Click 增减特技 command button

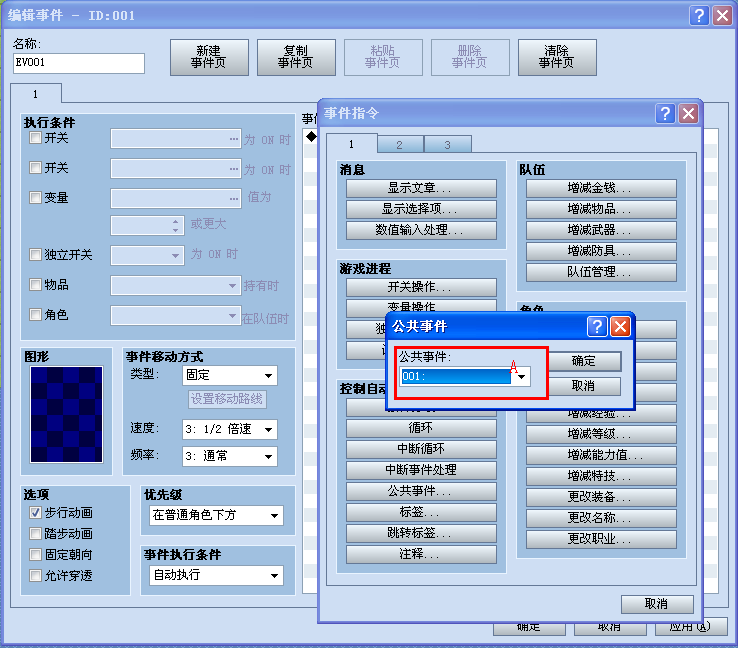click(x=601, y=476)
